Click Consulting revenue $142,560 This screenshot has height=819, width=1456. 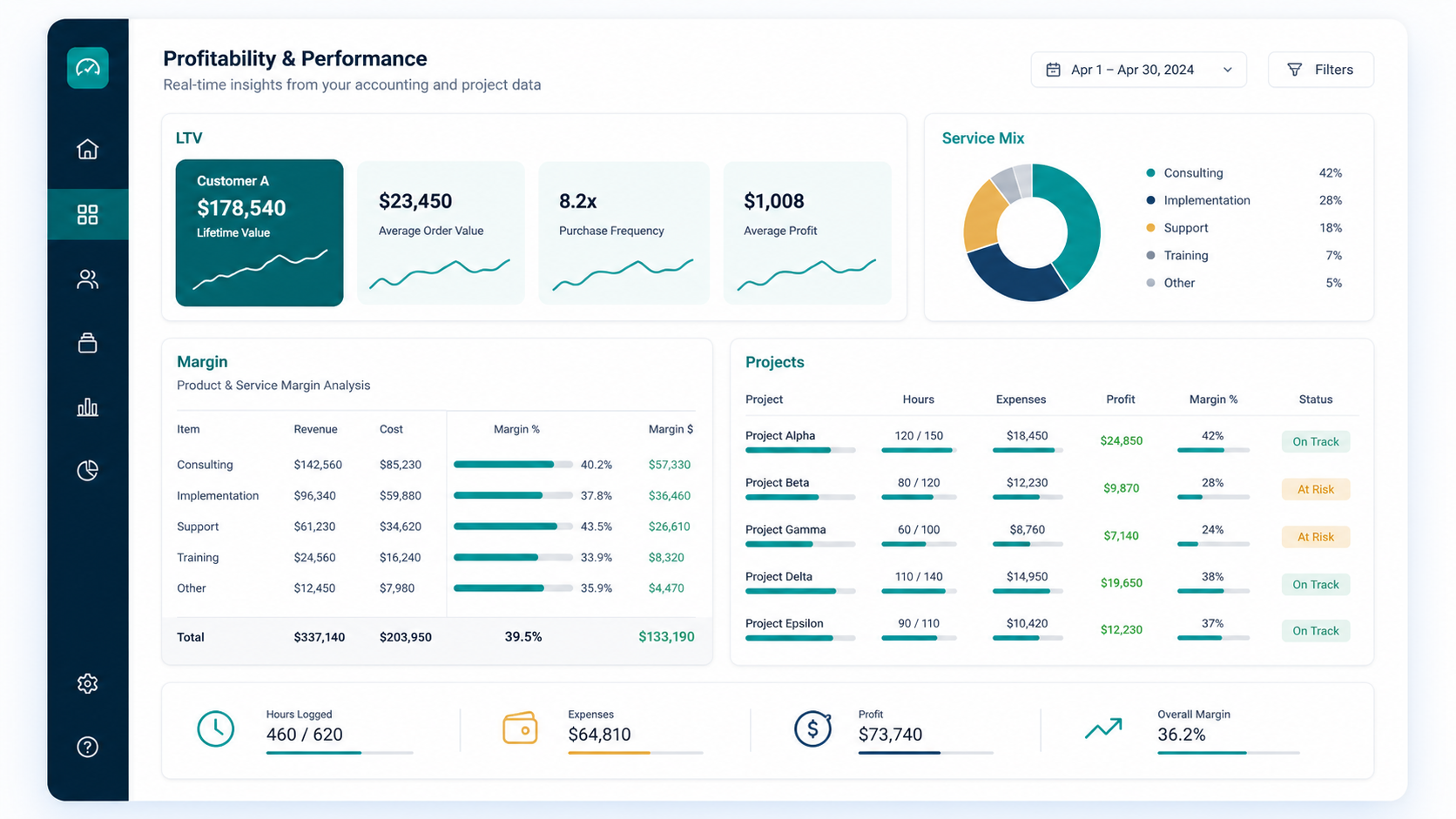(x=318, y=465)
